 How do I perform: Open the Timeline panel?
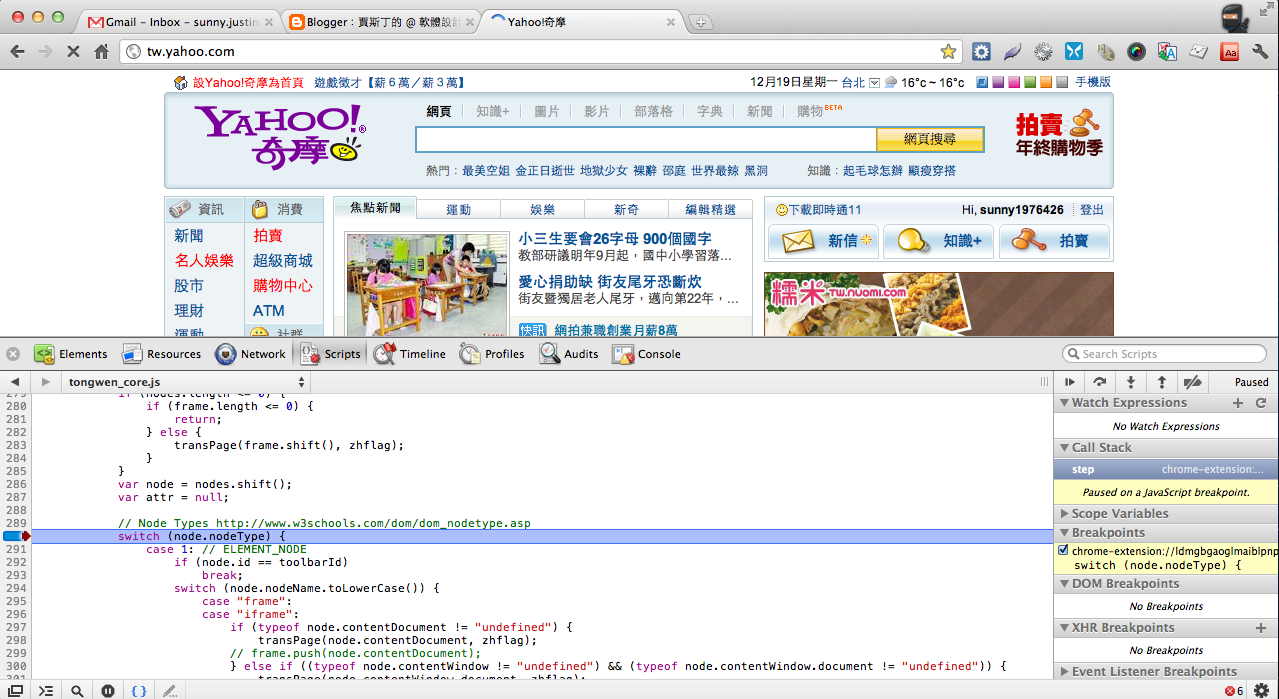[410, 354]
